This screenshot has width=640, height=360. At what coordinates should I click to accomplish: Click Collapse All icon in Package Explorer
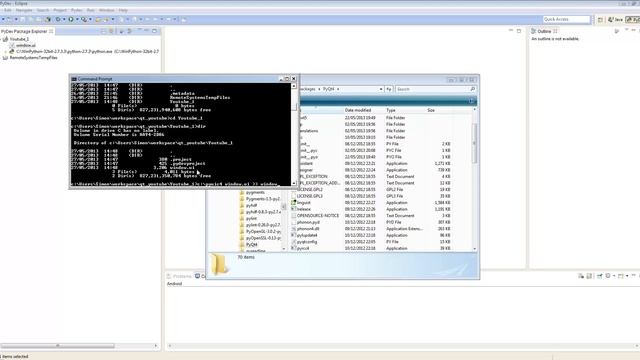[x=103, y=31]
